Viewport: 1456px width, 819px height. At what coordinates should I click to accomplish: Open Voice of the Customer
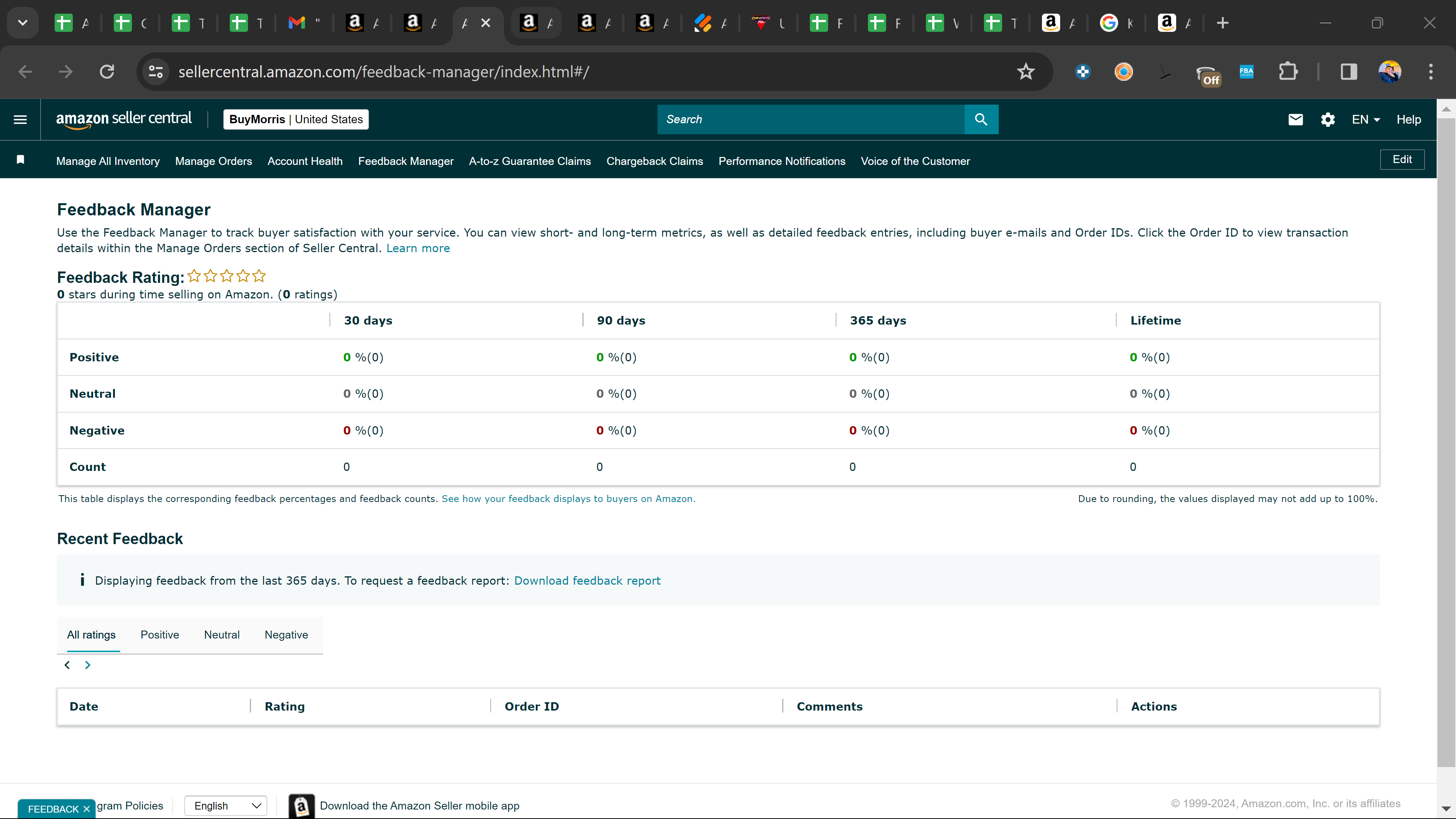coord(915,161)
